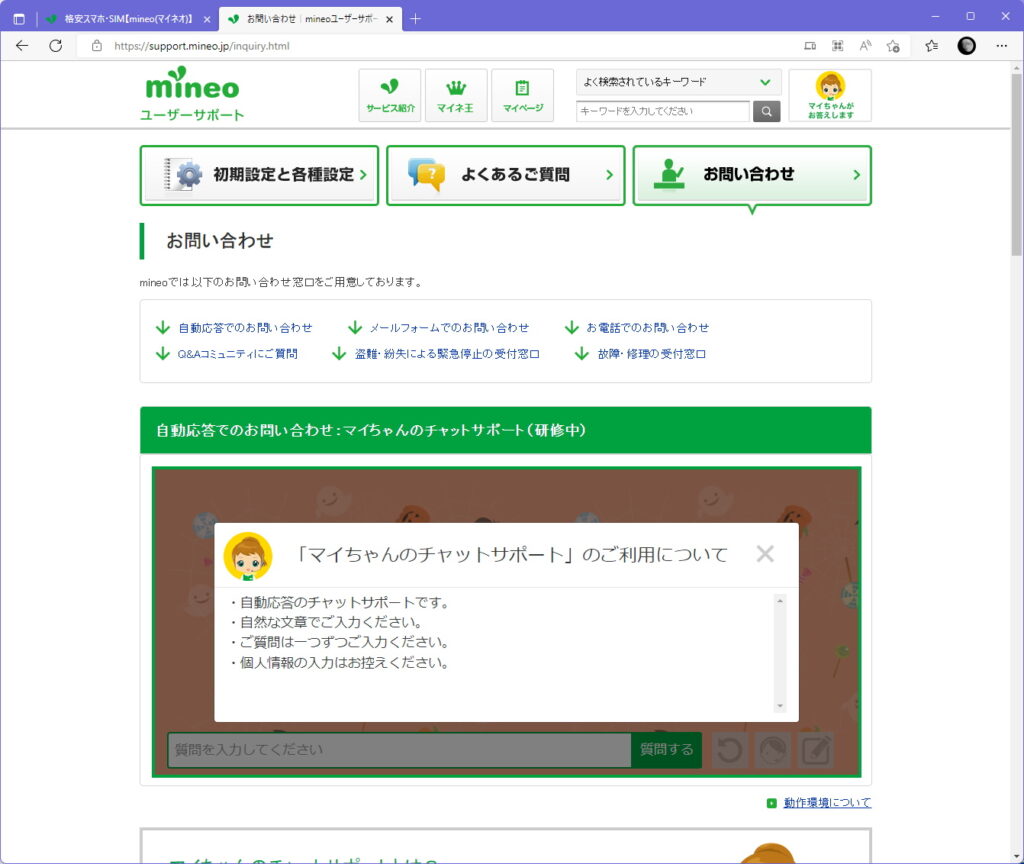This screenshot has height=864, width=1024.
Task: Click the browser refresh icon
Action: coord(56,46)
